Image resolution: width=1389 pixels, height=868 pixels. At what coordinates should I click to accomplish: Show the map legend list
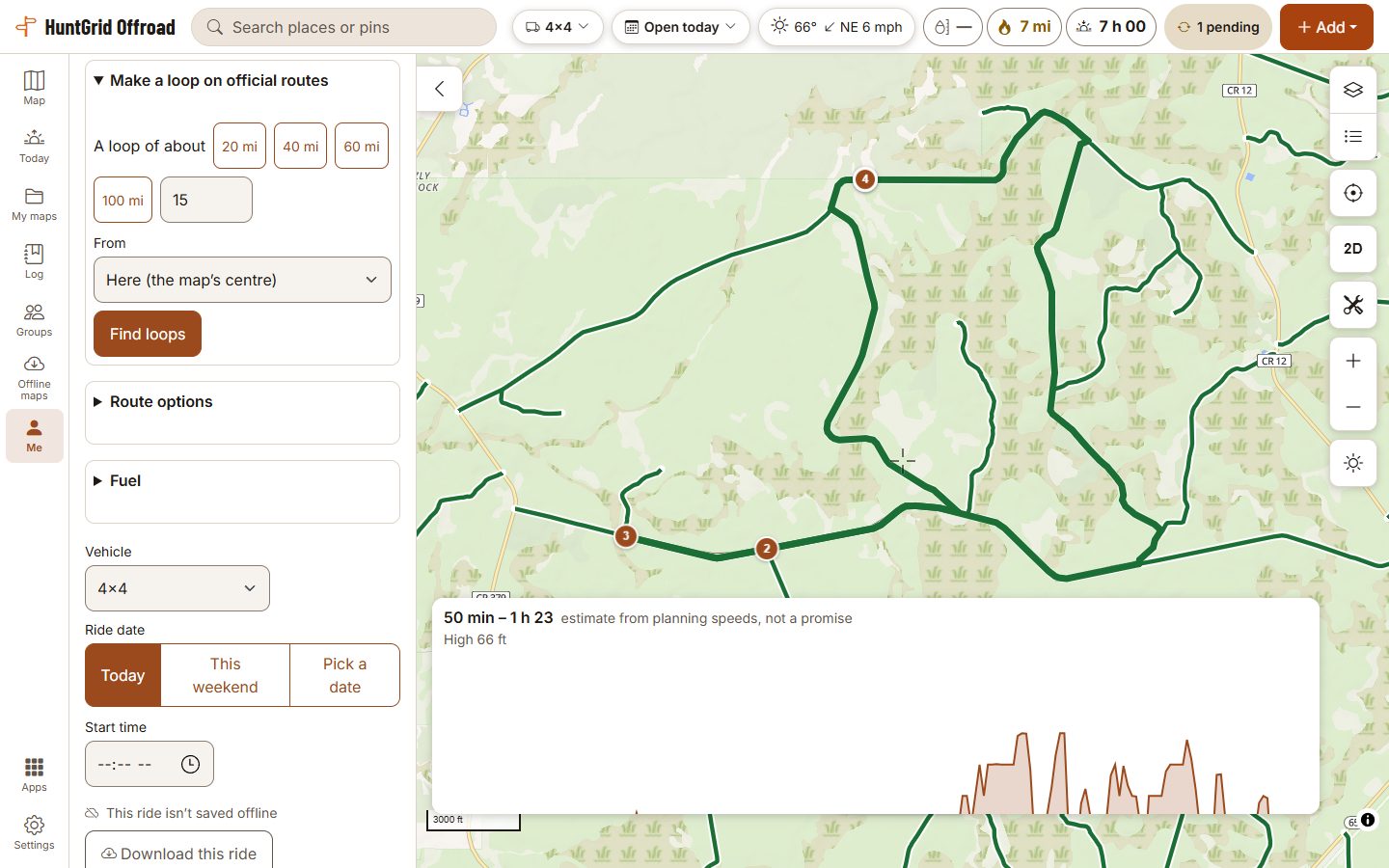tap(1353, 136)
